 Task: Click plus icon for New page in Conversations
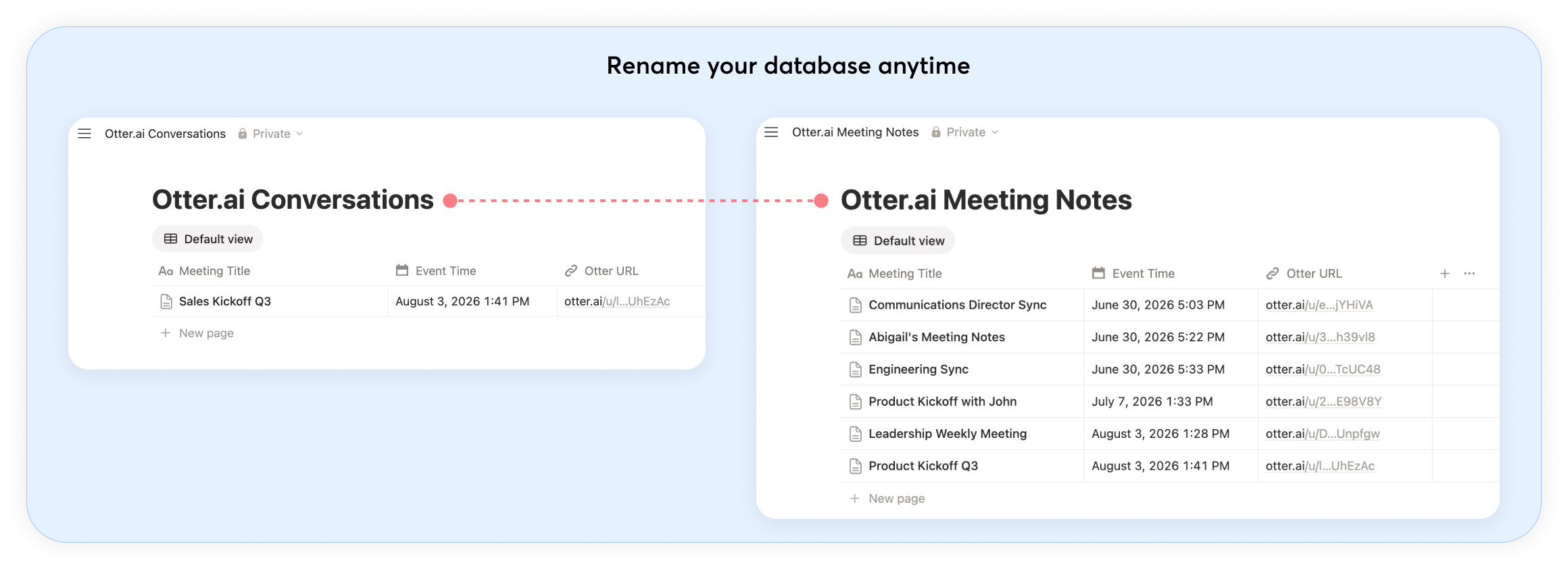pyautogui.click(x=166, y=333)
